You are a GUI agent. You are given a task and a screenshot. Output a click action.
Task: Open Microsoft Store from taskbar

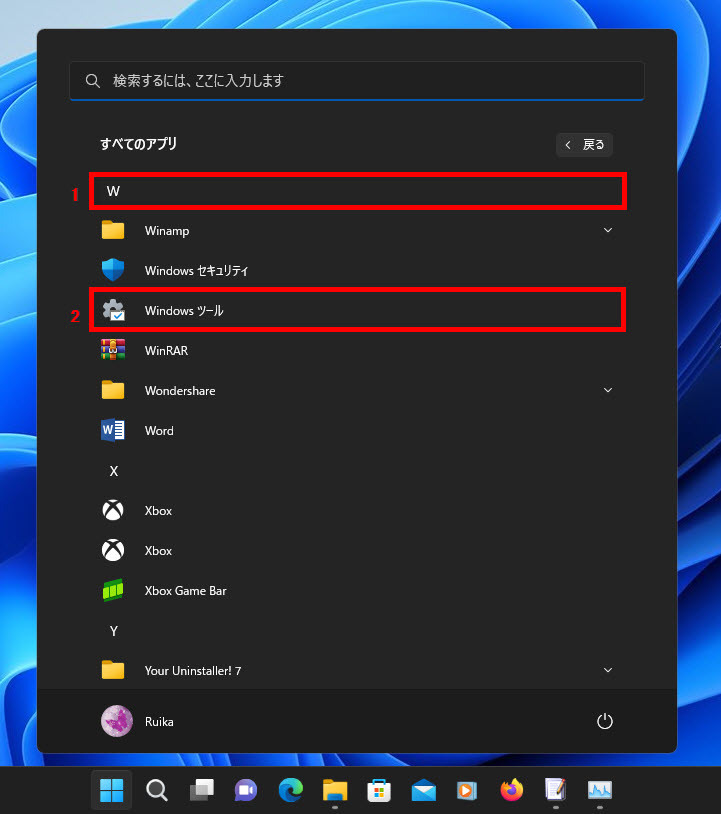378,791
